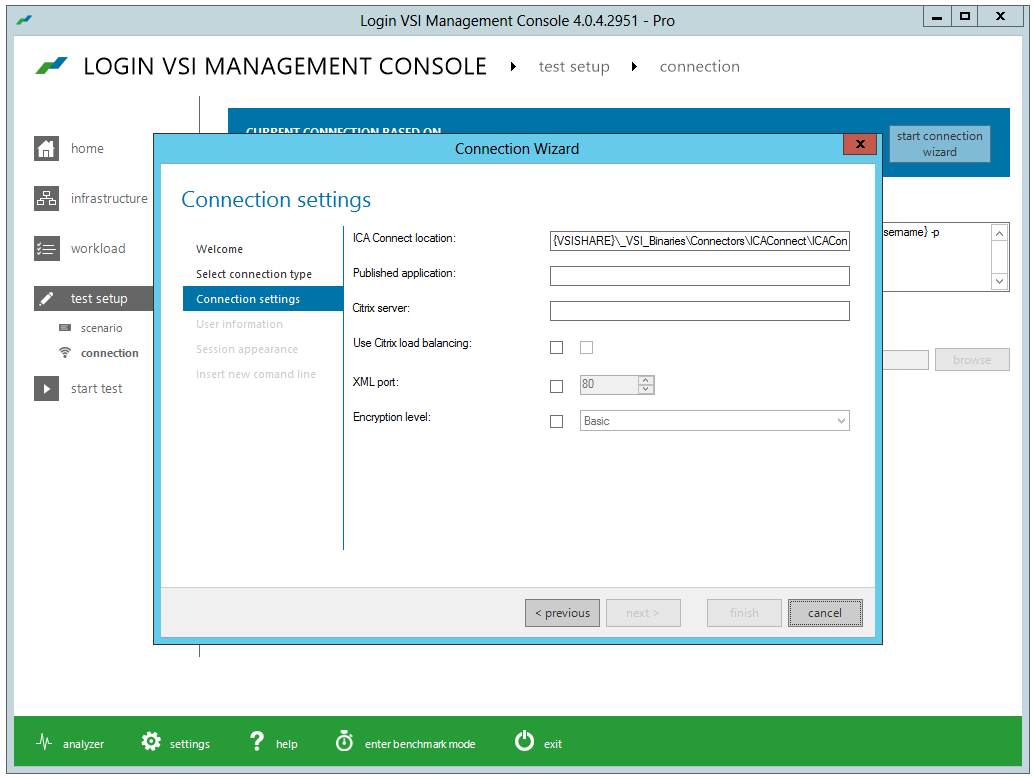Enable the XML port checkbox
The width and height of the screenshot is (1034, 779).
coord(557,387)
